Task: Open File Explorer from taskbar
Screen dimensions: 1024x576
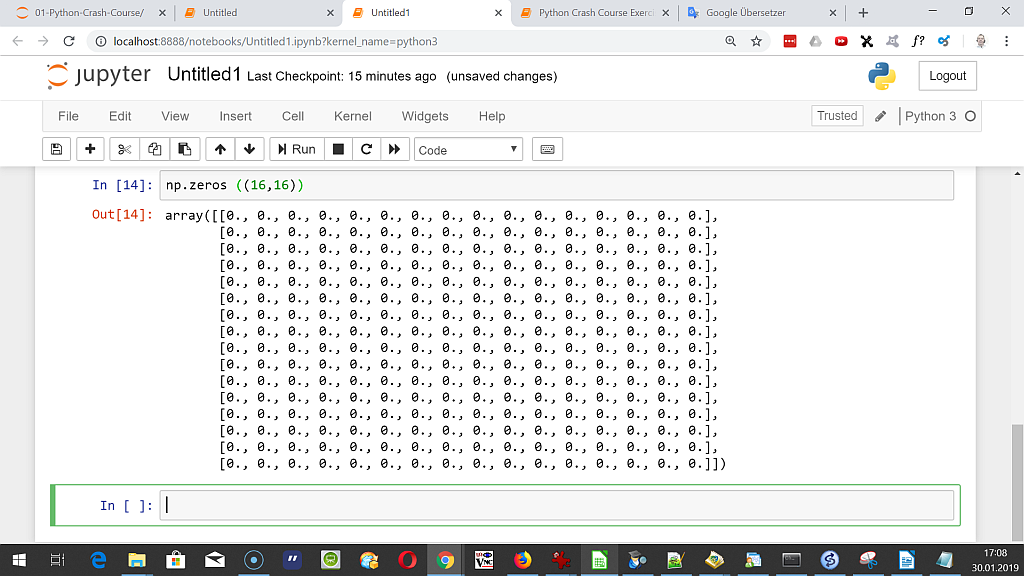Action: (136, 560)
